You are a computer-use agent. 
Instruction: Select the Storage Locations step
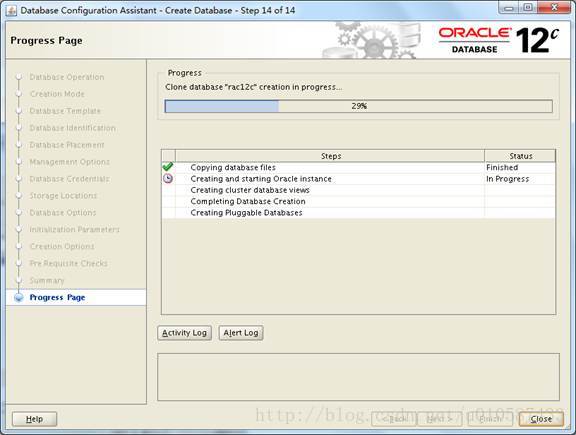pyautogui.click(x=63, y=195)
